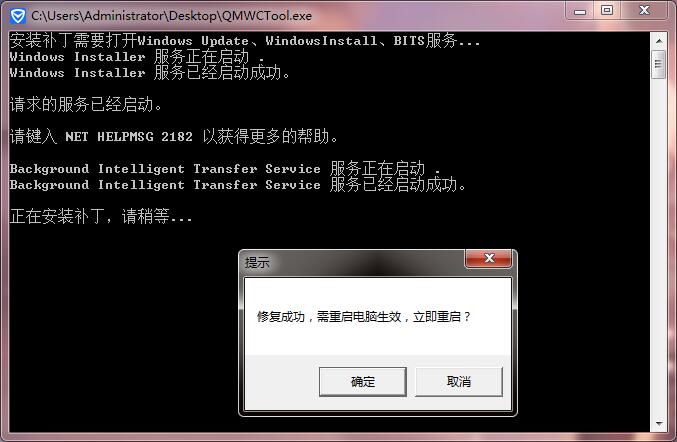677x442 pixels.
Task: Click the QMWCTool.exe path in title bar
Action: pyautogui.click(x=171, y=16)
